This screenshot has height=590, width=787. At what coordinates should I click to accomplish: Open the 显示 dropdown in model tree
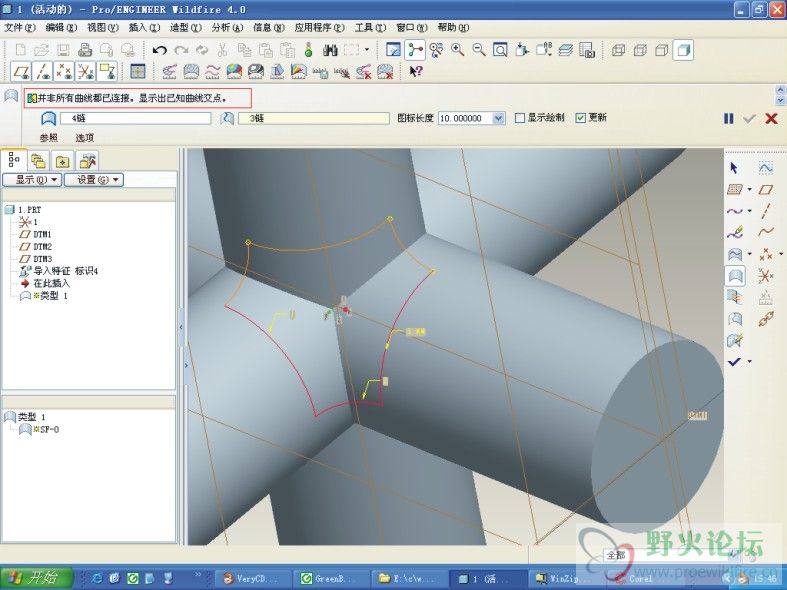[32, 180]
